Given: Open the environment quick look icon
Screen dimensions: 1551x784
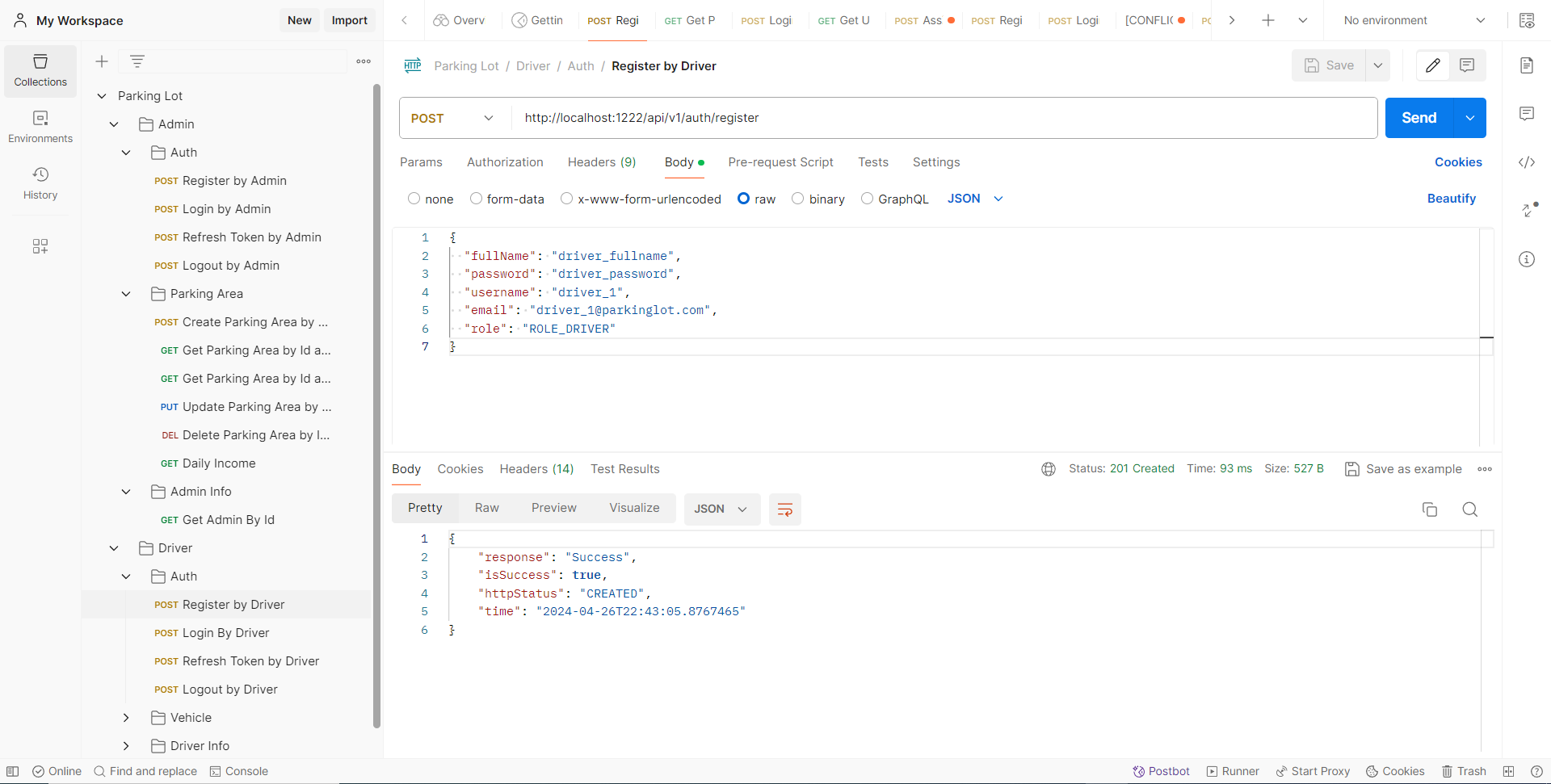Looking at the screenshot, I should tap(1527, 20).
